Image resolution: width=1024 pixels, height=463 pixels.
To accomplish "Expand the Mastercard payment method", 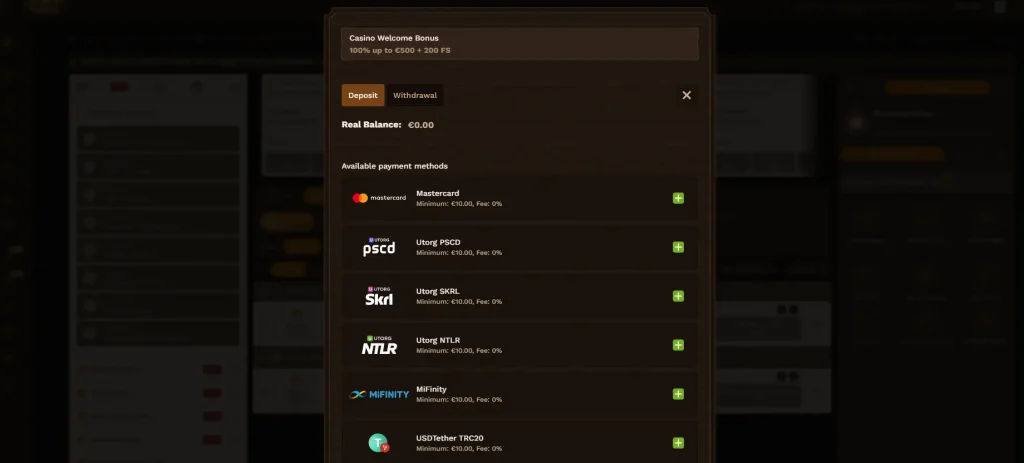I will (x=679, y=198).
